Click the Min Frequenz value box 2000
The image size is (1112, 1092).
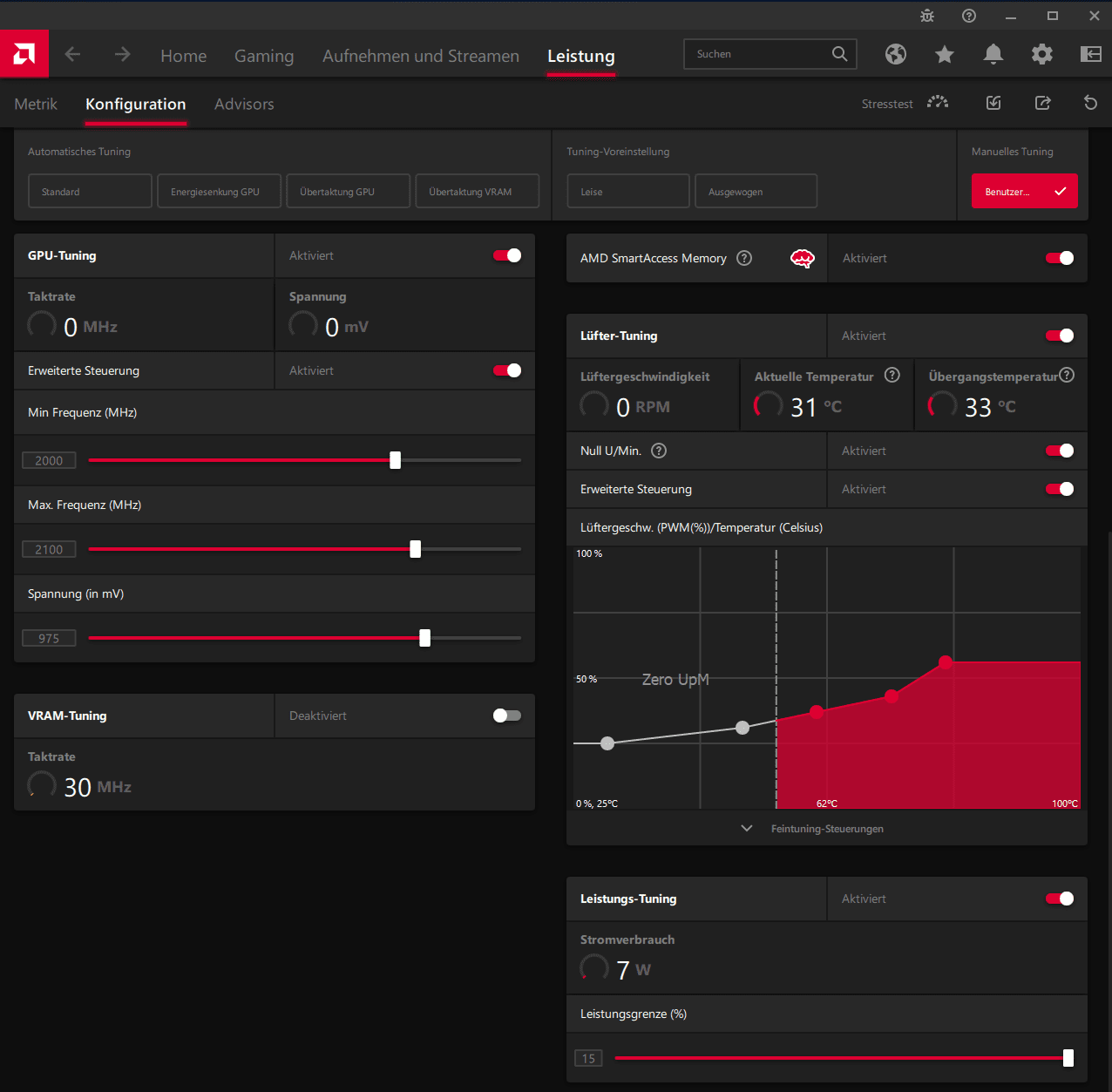tap(49, 460)
